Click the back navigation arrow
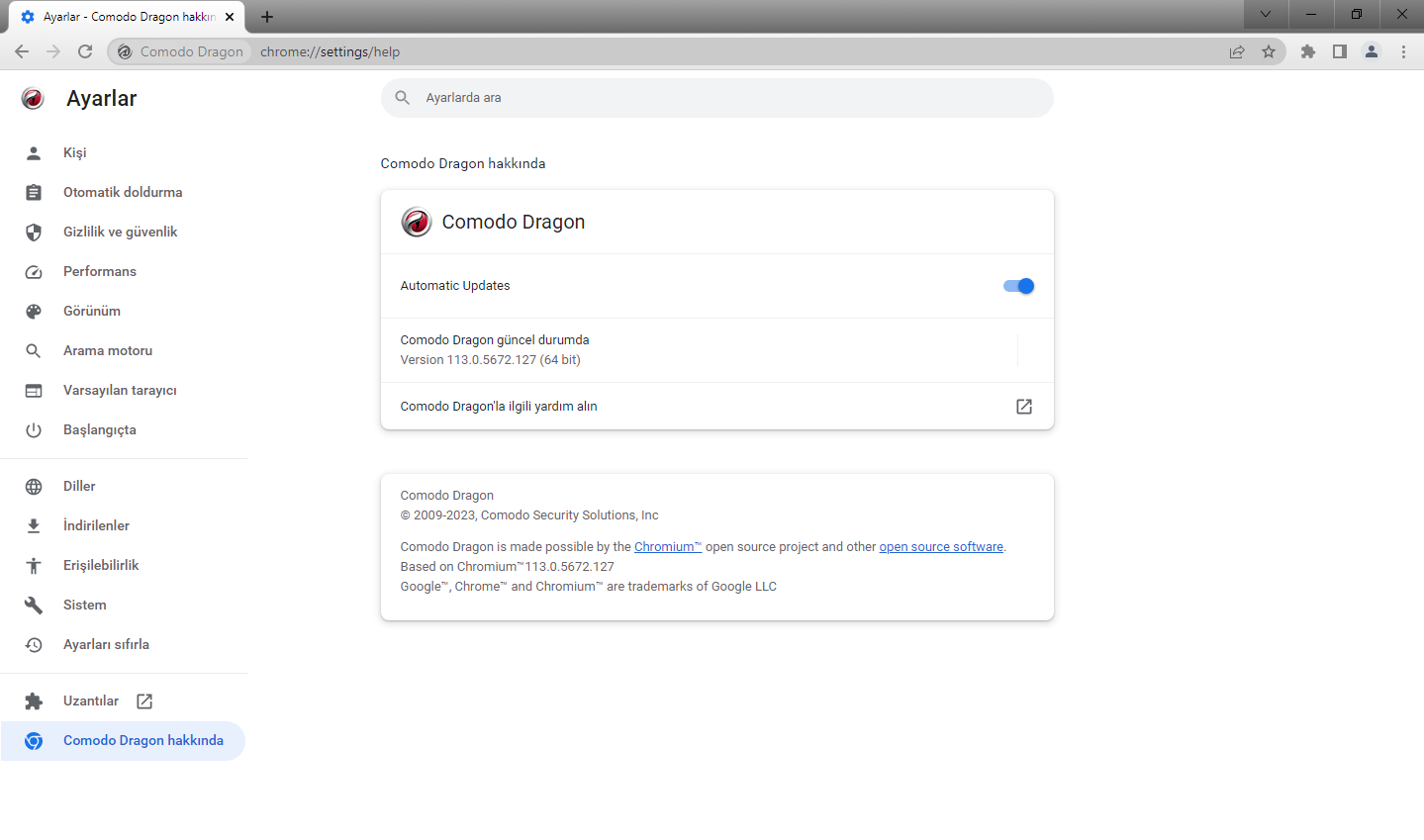Image resolution: width=1424 pixels, height=840 pixels. (22, 51)
